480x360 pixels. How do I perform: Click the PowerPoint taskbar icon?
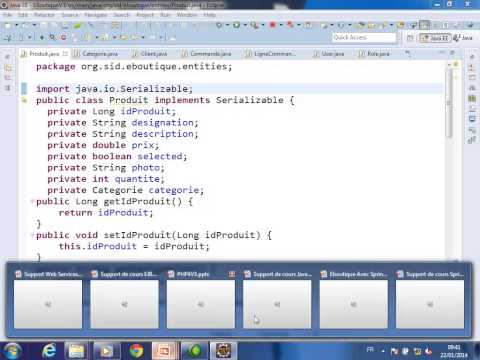[x=164, y=351]
